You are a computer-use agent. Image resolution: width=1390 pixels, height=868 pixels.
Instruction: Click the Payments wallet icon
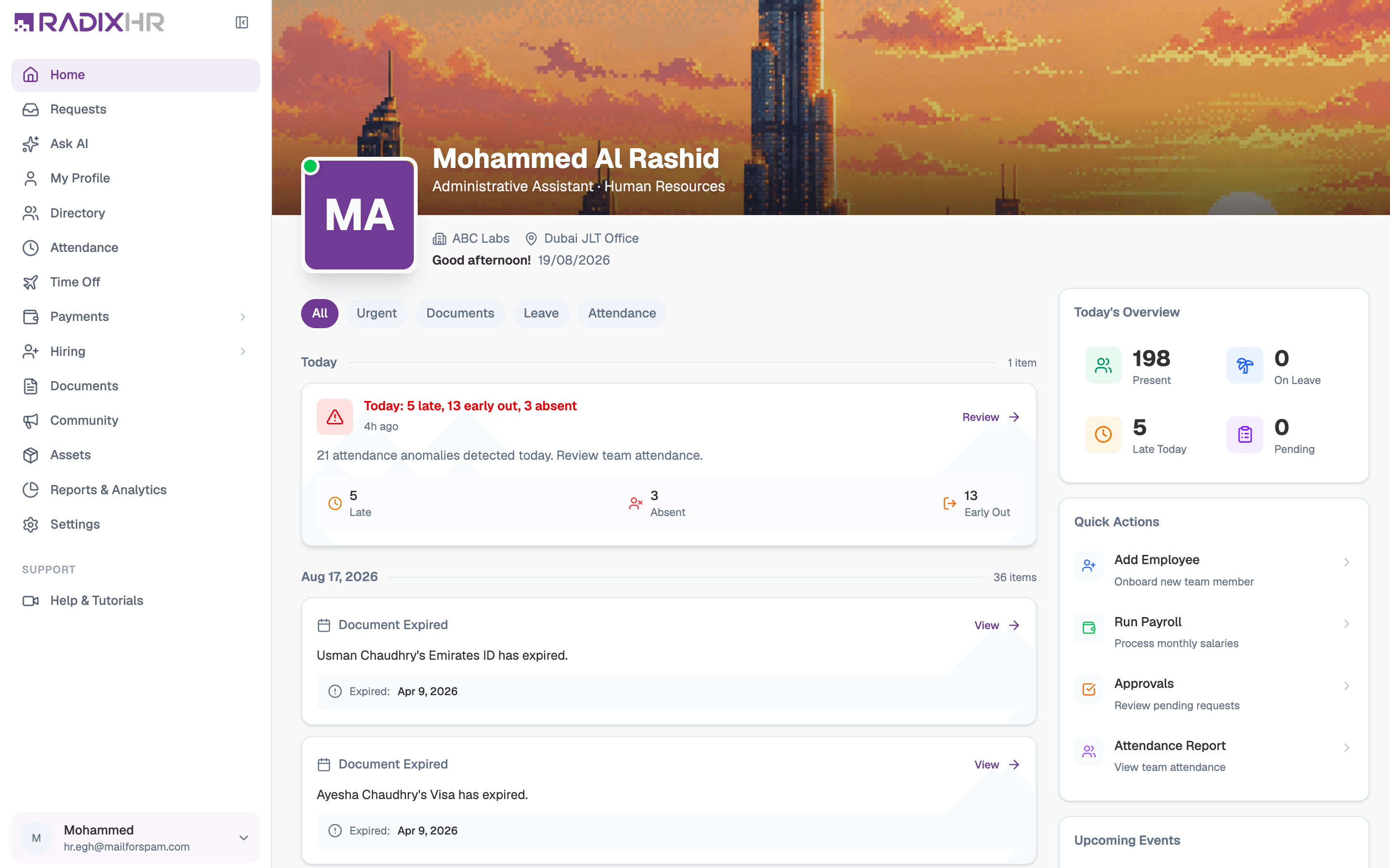[x=31, y=317]
